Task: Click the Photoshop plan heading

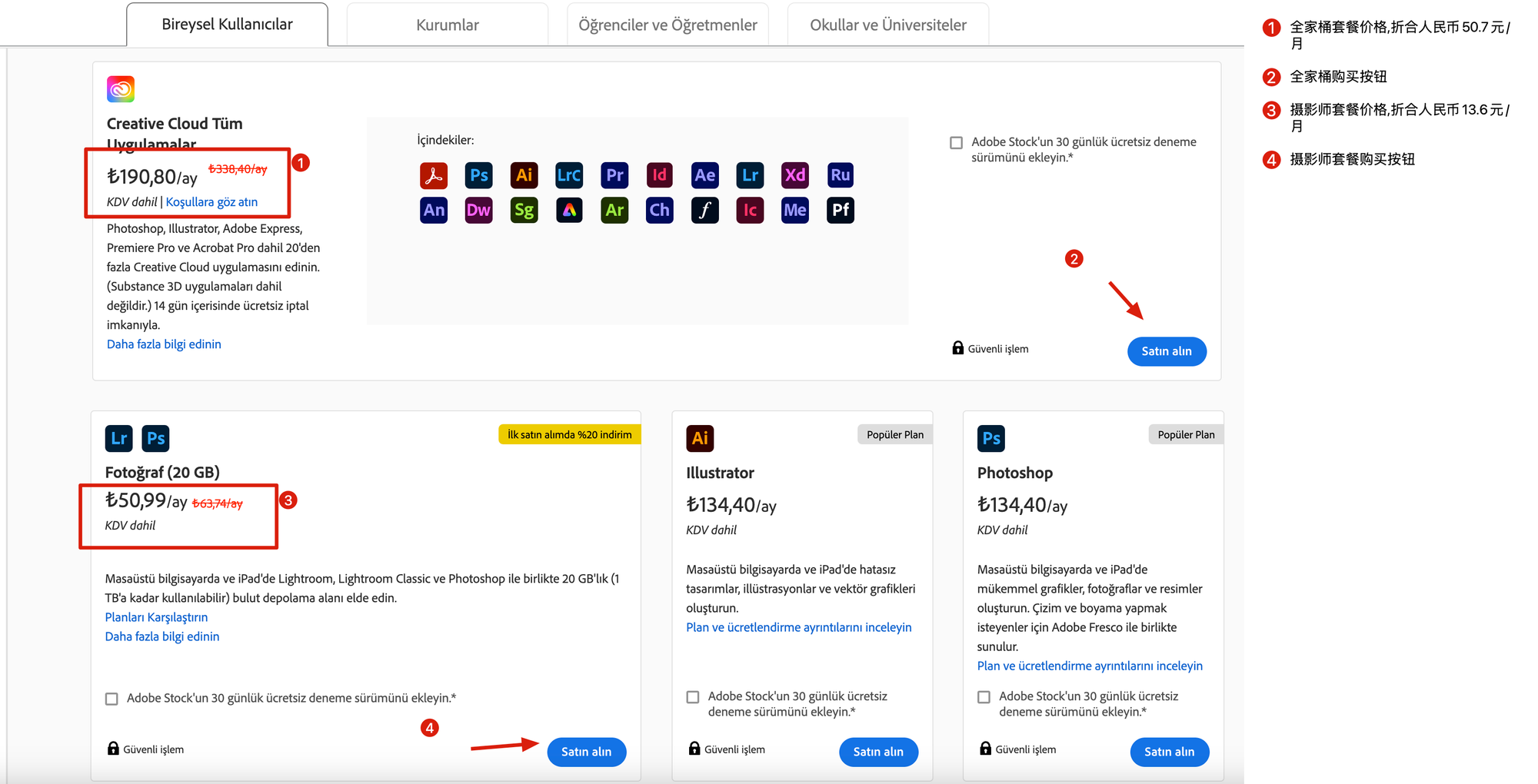Action: (1015, 473)
